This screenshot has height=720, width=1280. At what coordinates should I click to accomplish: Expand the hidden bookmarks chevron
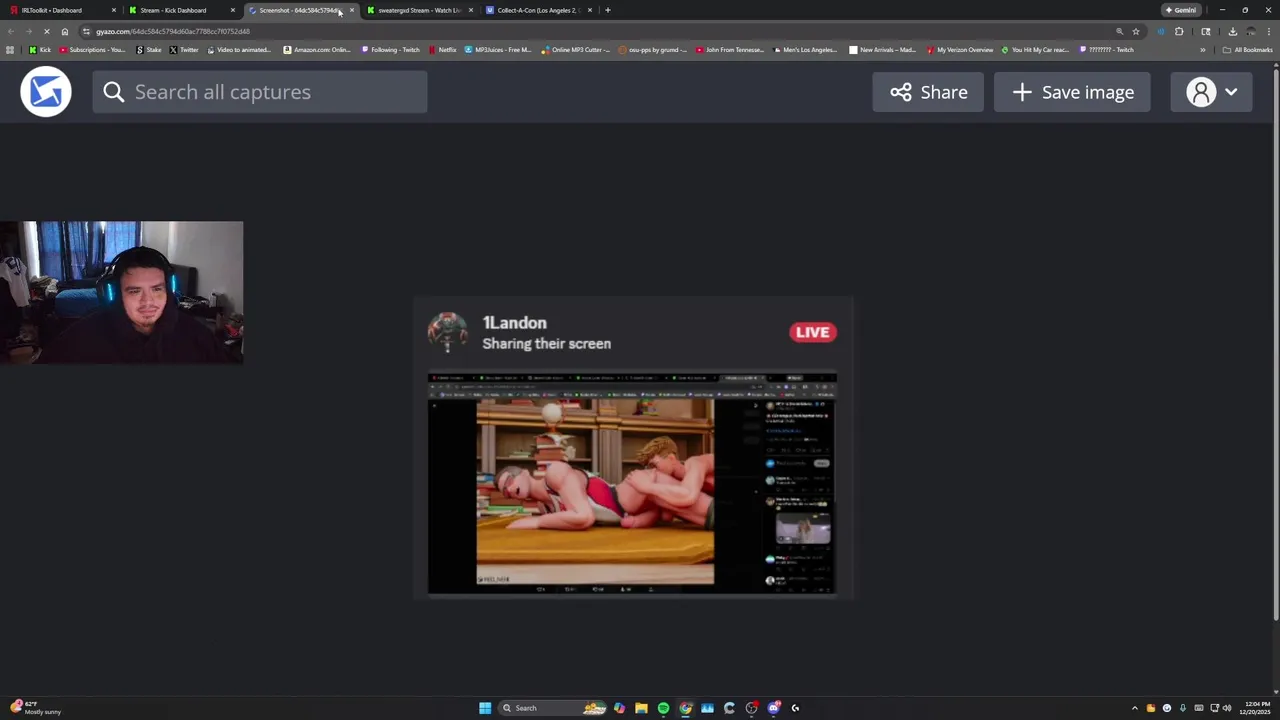(x=1203, y=50)
